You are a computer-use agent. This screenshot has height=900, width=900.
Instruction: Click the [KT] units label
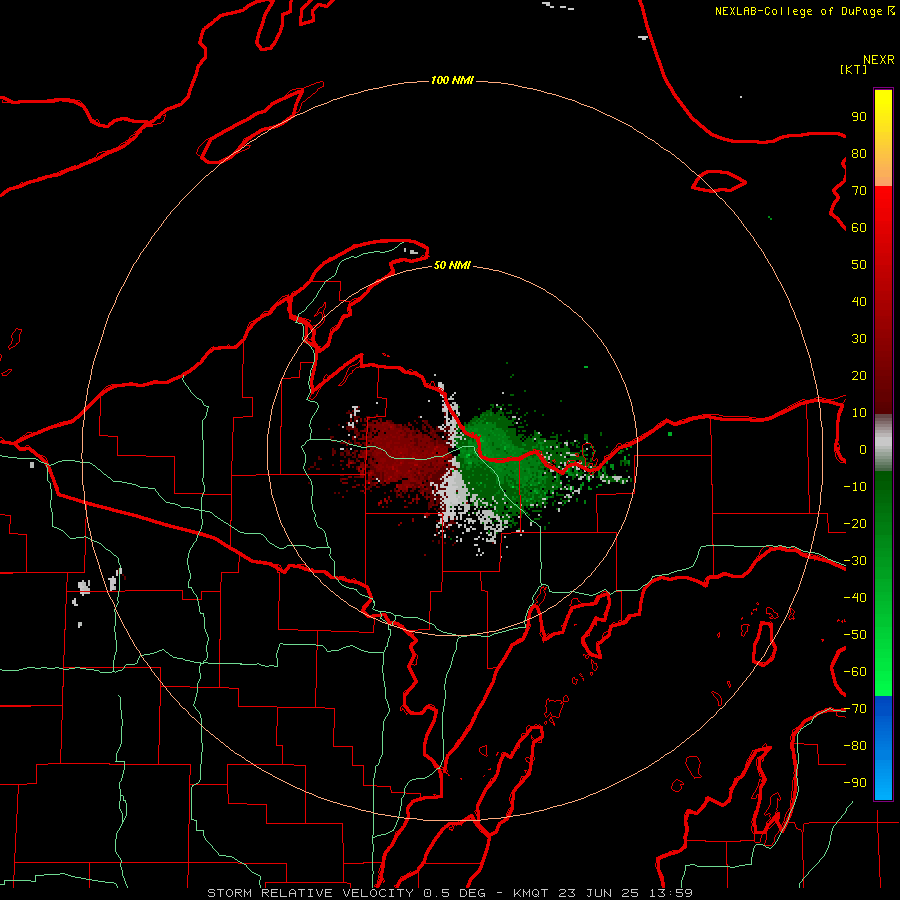tap(854, 69)
